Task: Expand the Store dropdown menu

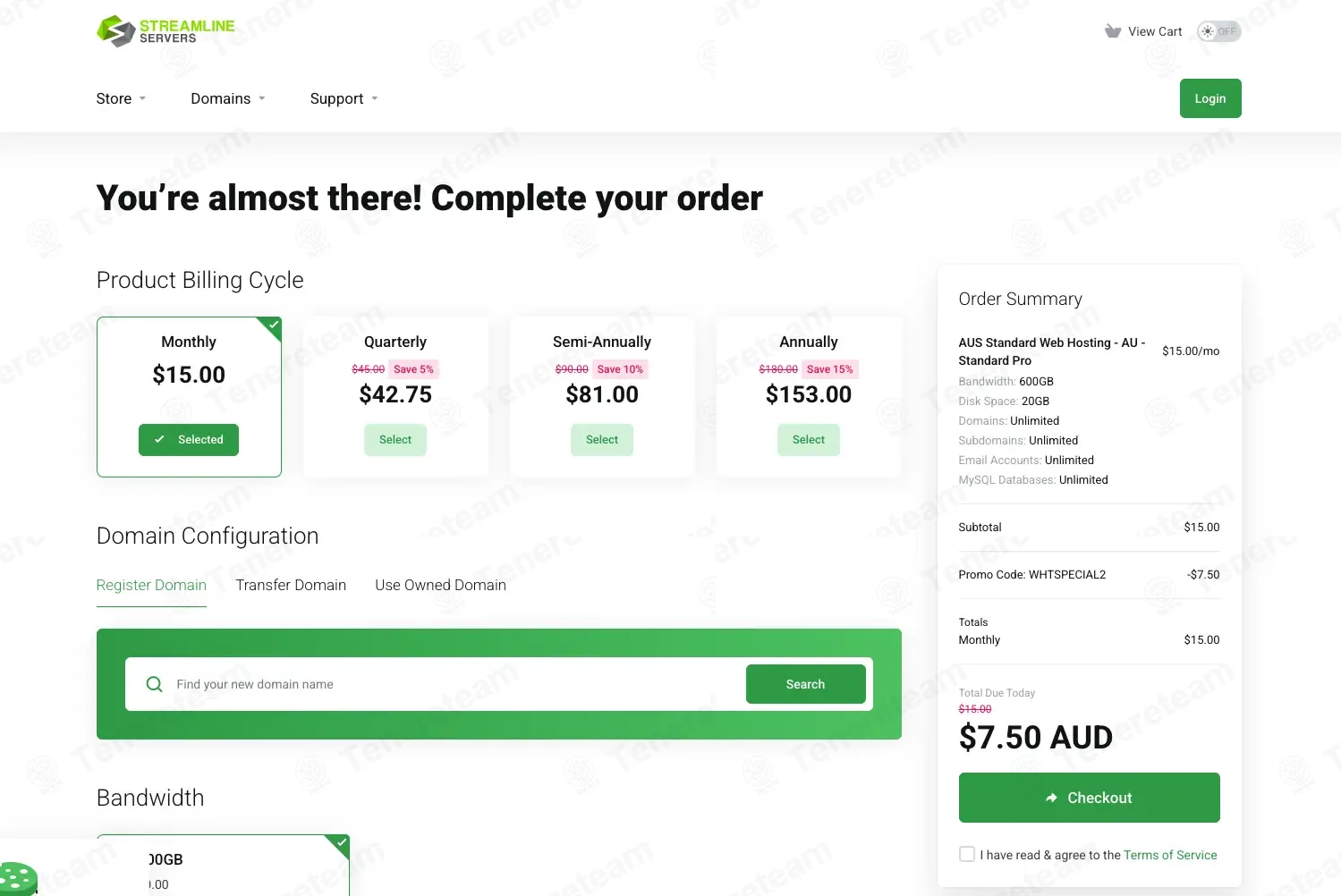Action: (x=121, y=98)
